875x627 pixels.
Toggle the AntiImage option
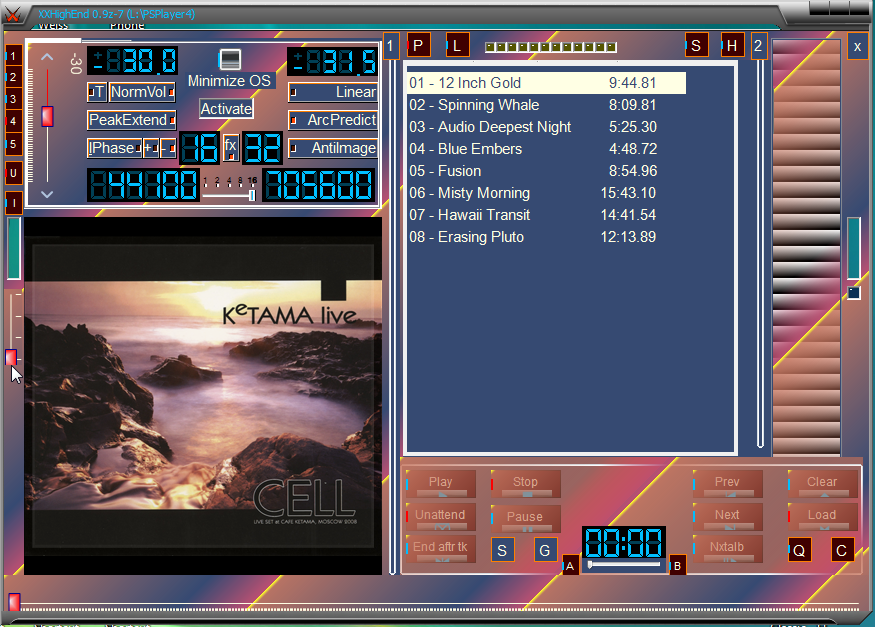pyautogui.click(x=333, y=148)
